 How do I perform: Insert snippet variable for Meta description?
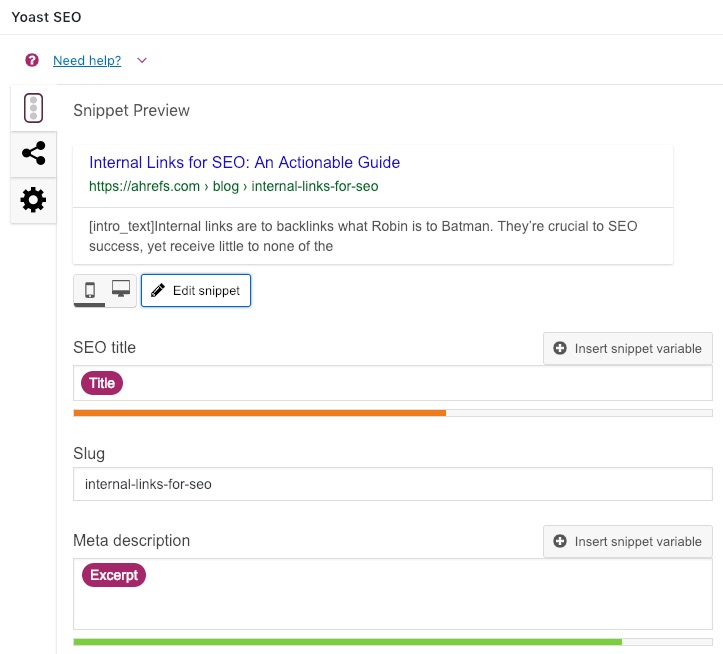pyautogui.click(x=628, y=541)
